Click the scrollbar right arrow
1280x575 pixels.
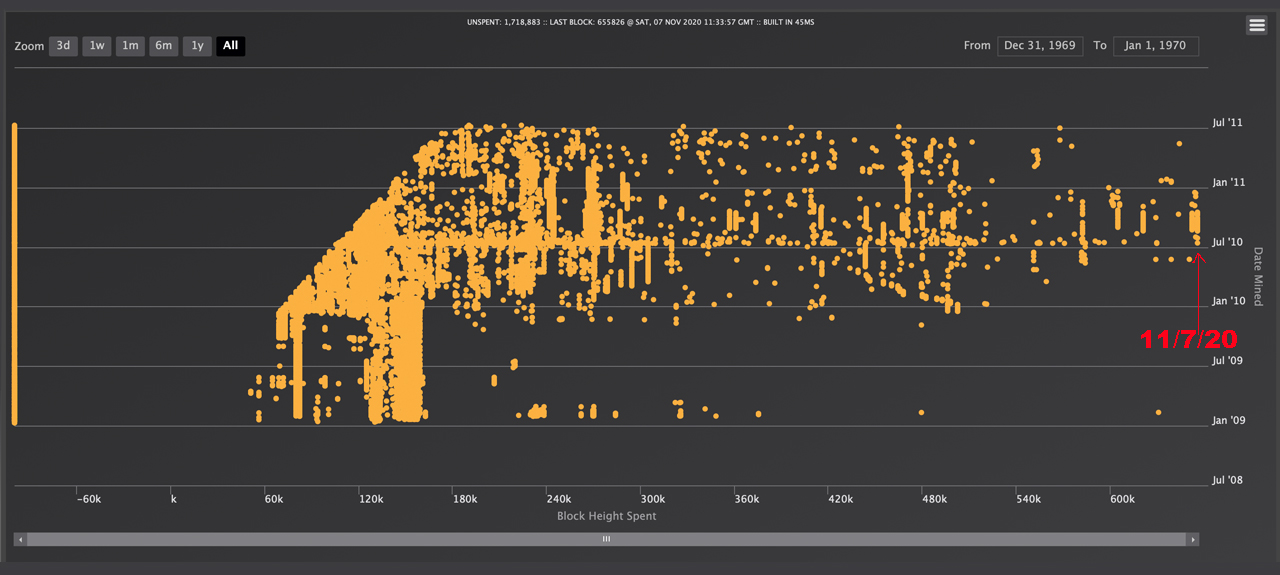(x=1191, y=539)
